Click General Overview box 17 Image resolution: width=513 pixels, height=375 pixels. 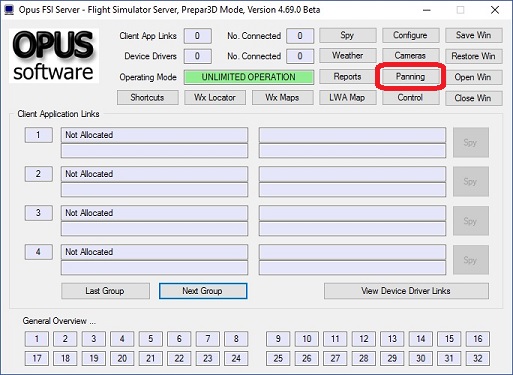(x=37, y=359)
